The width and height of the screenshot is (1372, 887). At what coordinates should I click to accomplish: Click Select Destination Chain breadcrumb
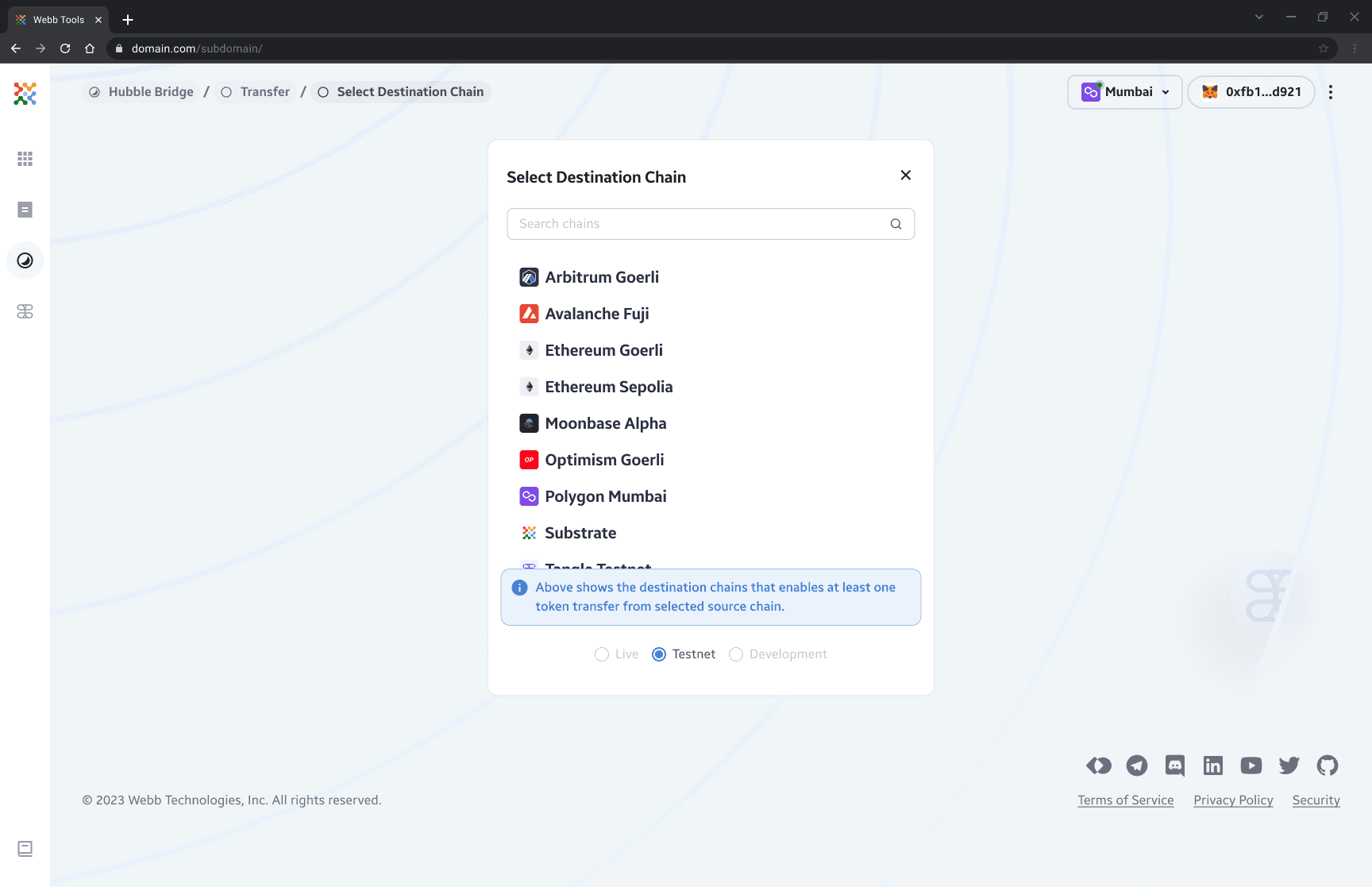tap(401, 92)
